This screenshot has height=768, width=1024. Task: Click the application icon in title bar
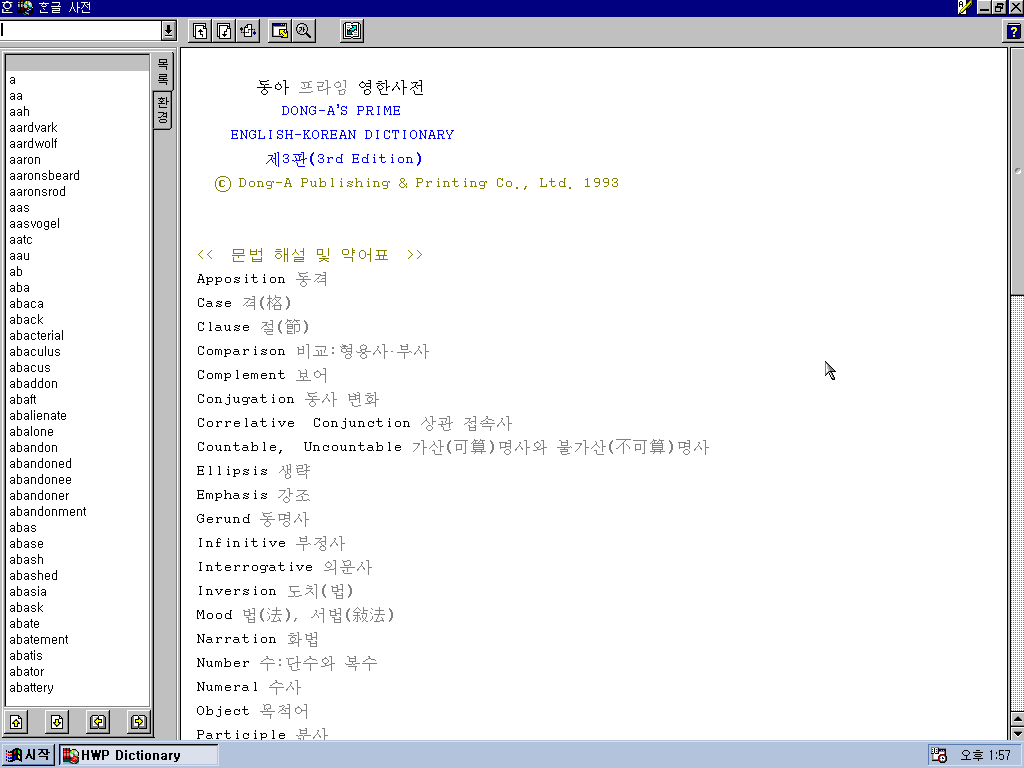point(25,7)
